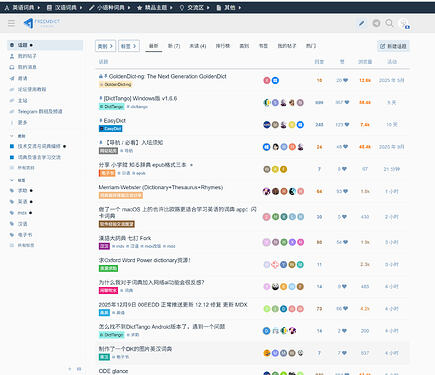Sort by the 活动 column header
The image size is (435, 375).
coord(392,62)
